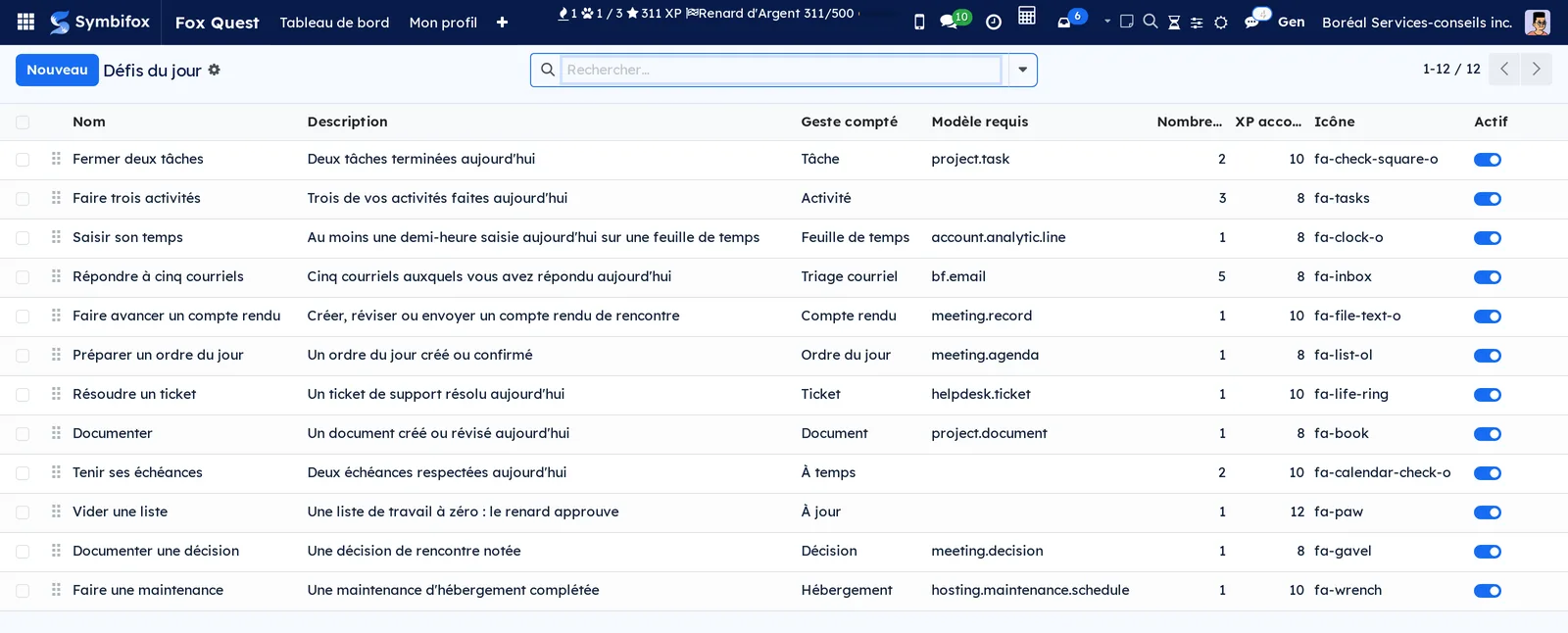Viewport: 1568px width, 633px height.
Task: Open the apps grid menu
Action: click(26, 22)
